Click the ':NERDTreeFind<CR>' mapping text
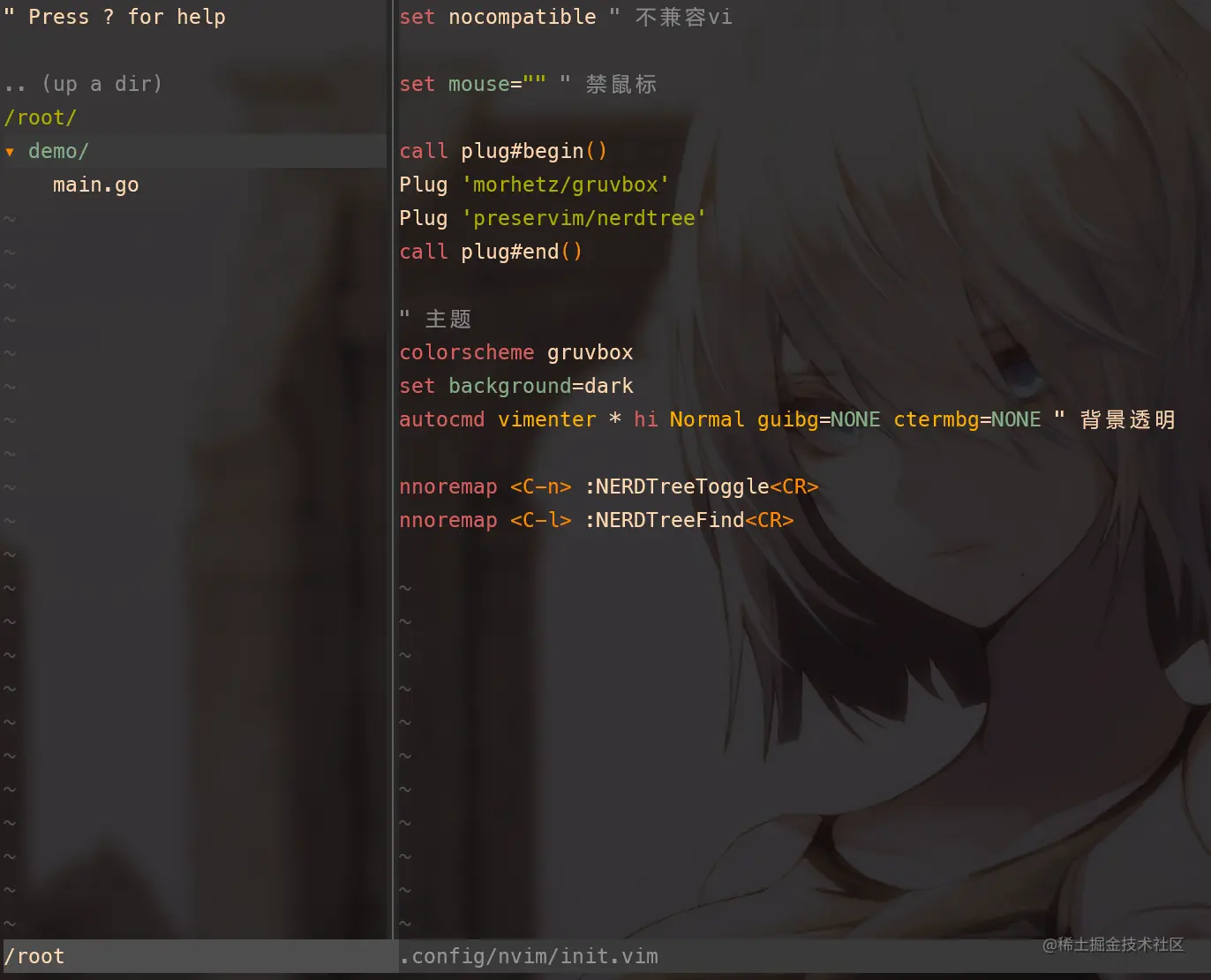This screenshot has height=980, width=1211. (x=689, y=520)
